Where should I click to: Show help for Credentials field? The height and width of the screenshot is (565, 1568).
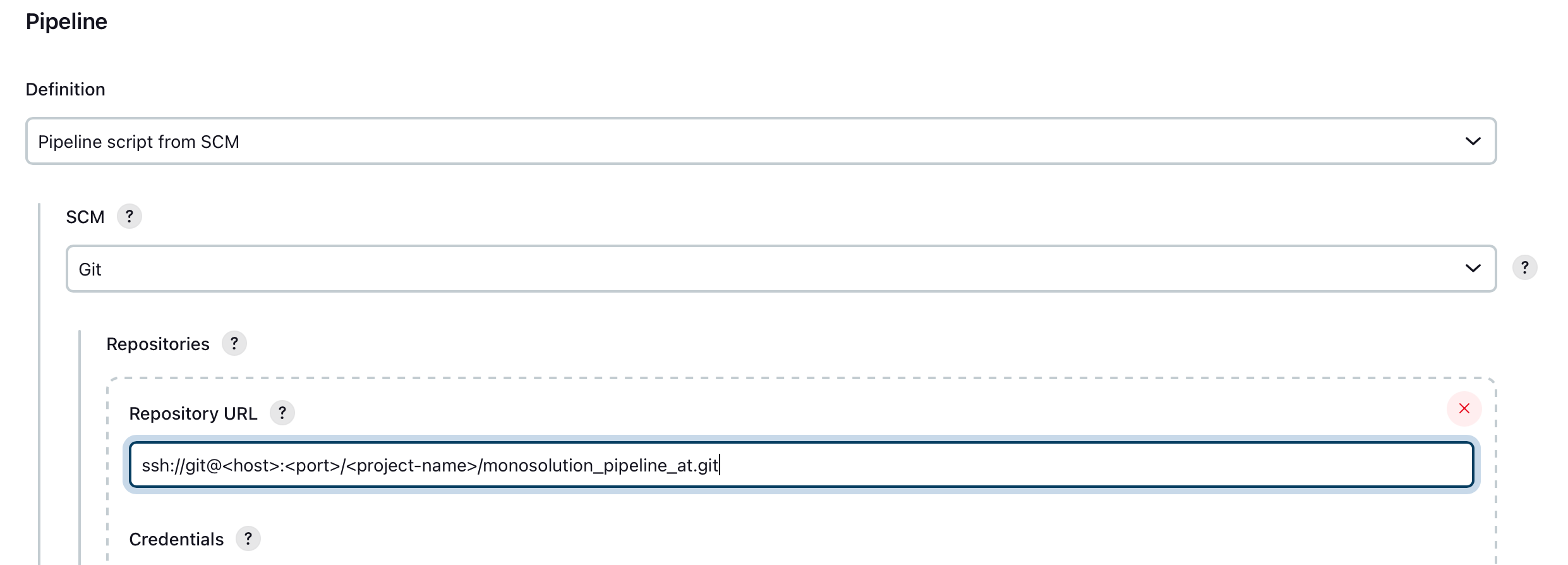click(248, 539)
